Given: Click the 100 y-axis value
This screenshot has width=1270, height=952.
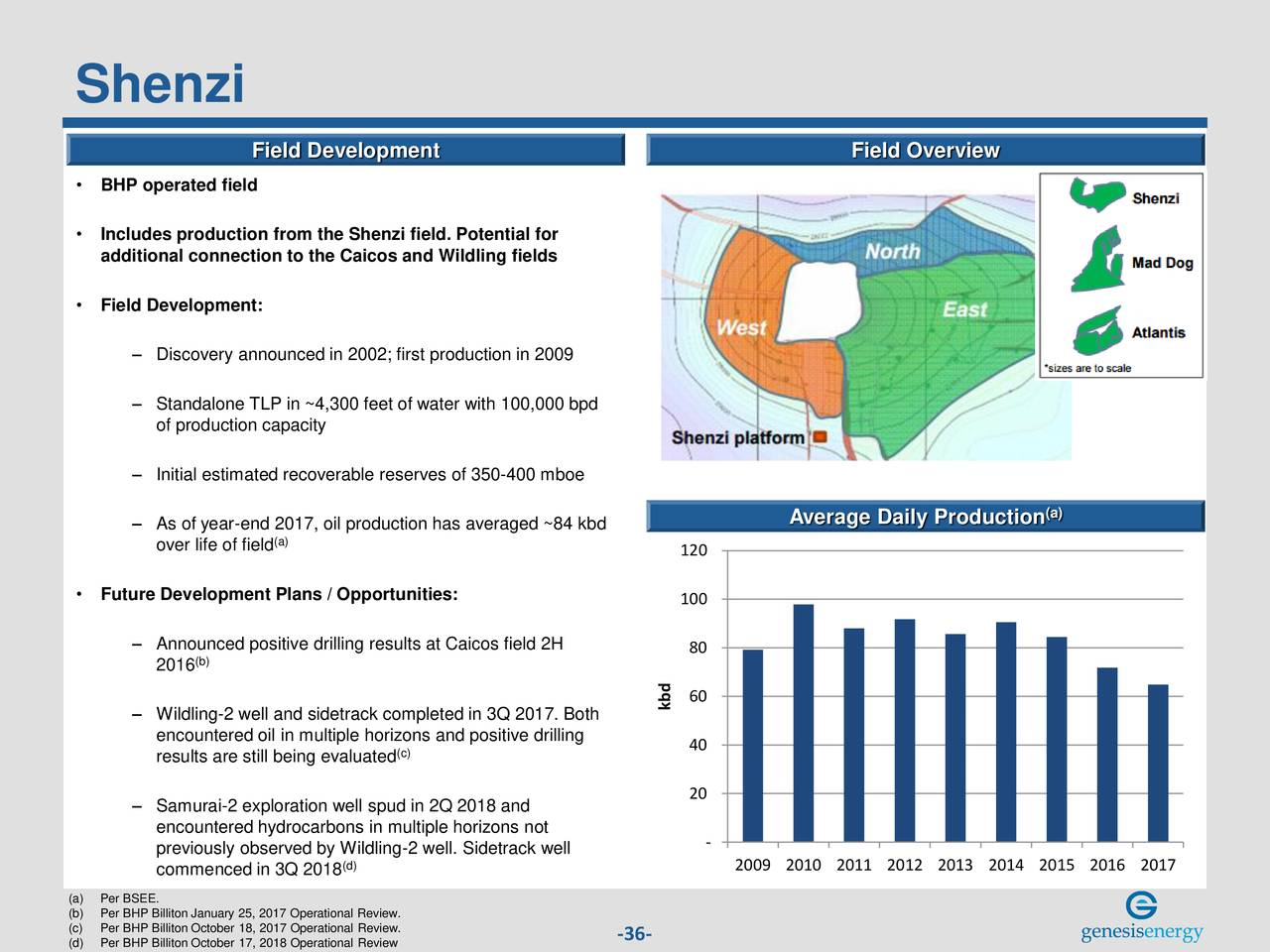Looking at the screenshot, I should point(694,599).
